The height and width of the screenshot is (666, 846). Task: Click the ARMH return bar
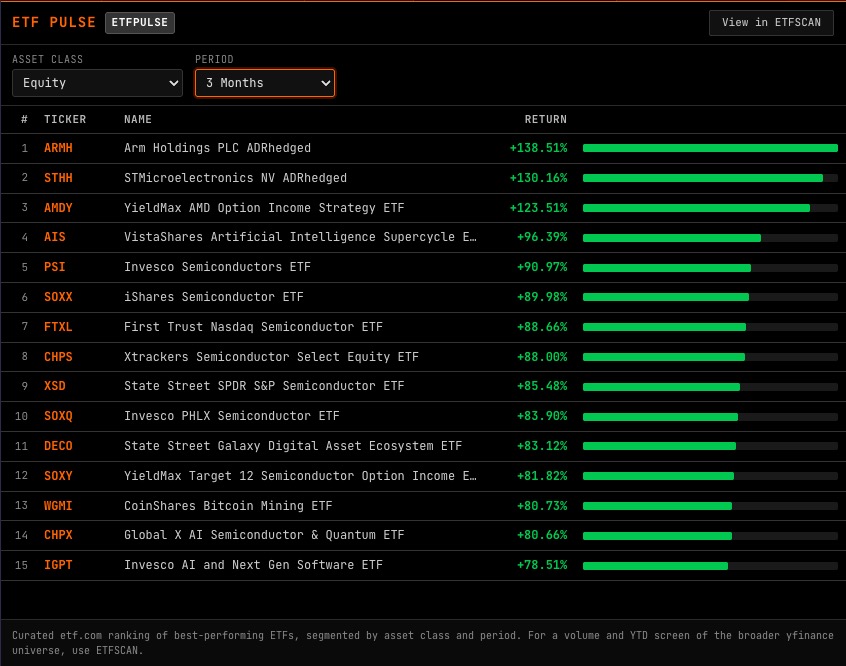coord(710,148)
